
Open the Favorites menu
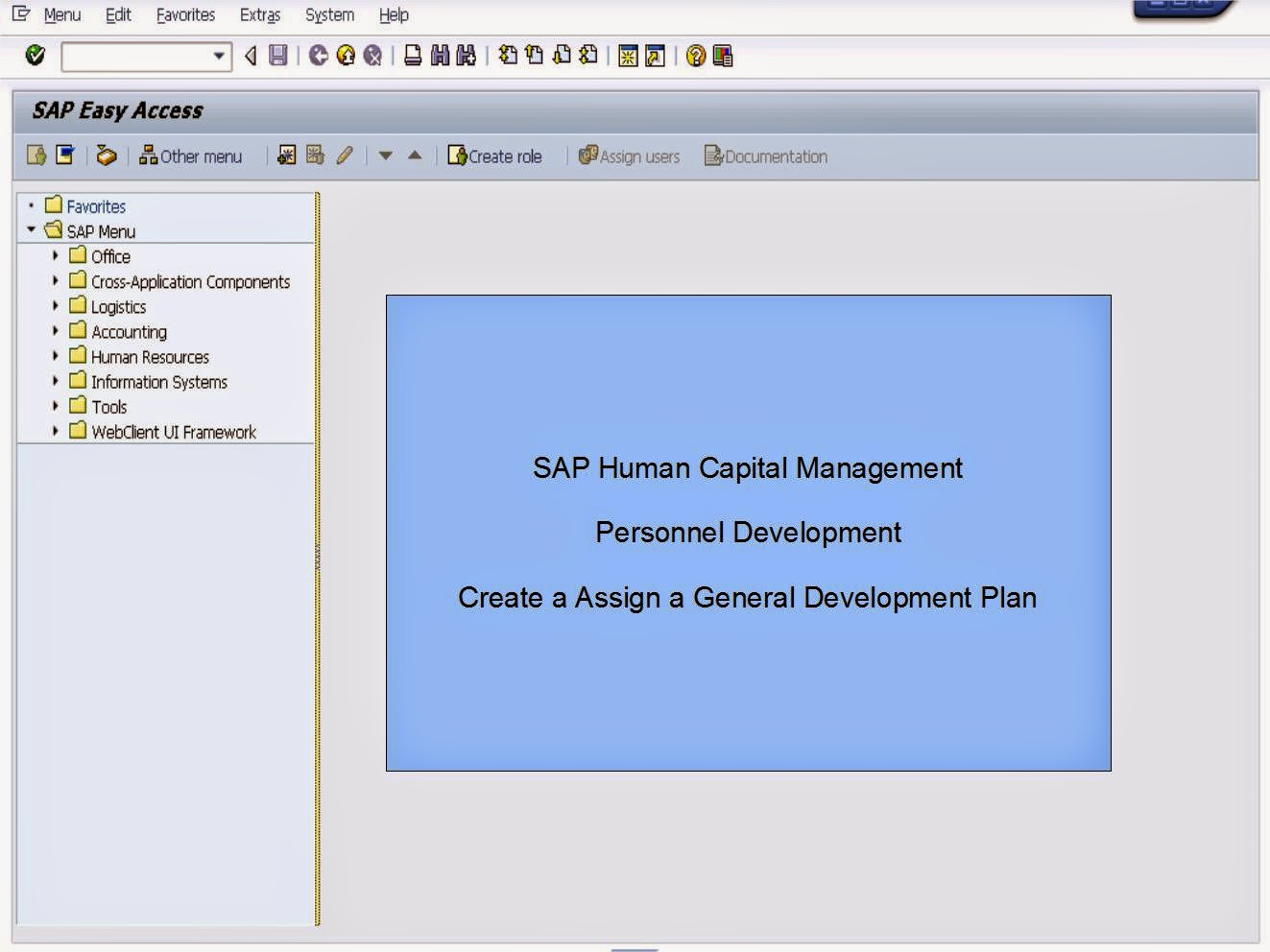[x=184, y=14]
